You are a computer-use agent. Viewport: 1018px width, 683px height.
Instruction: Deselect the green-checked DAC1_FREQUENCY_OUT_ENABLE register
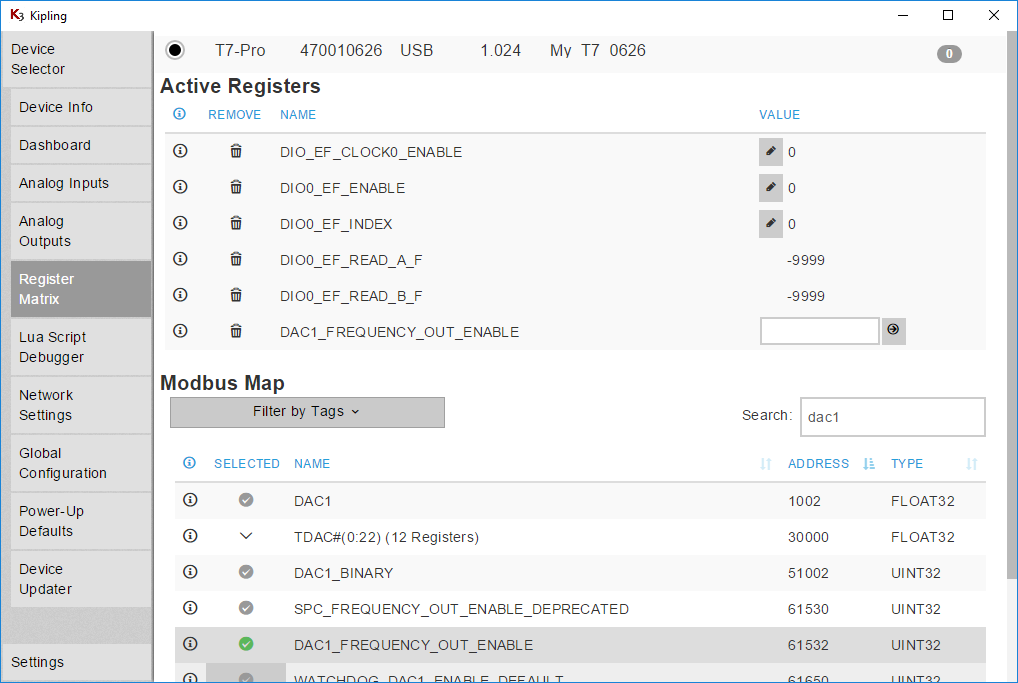[246, 645]
